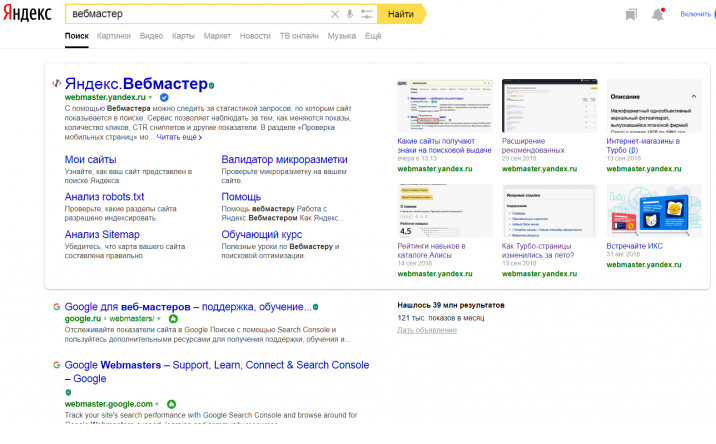Click green shield icon after Яндекс.Вебмастер title
The height and width of the screenshot is (444, 716).
(211, 85)
